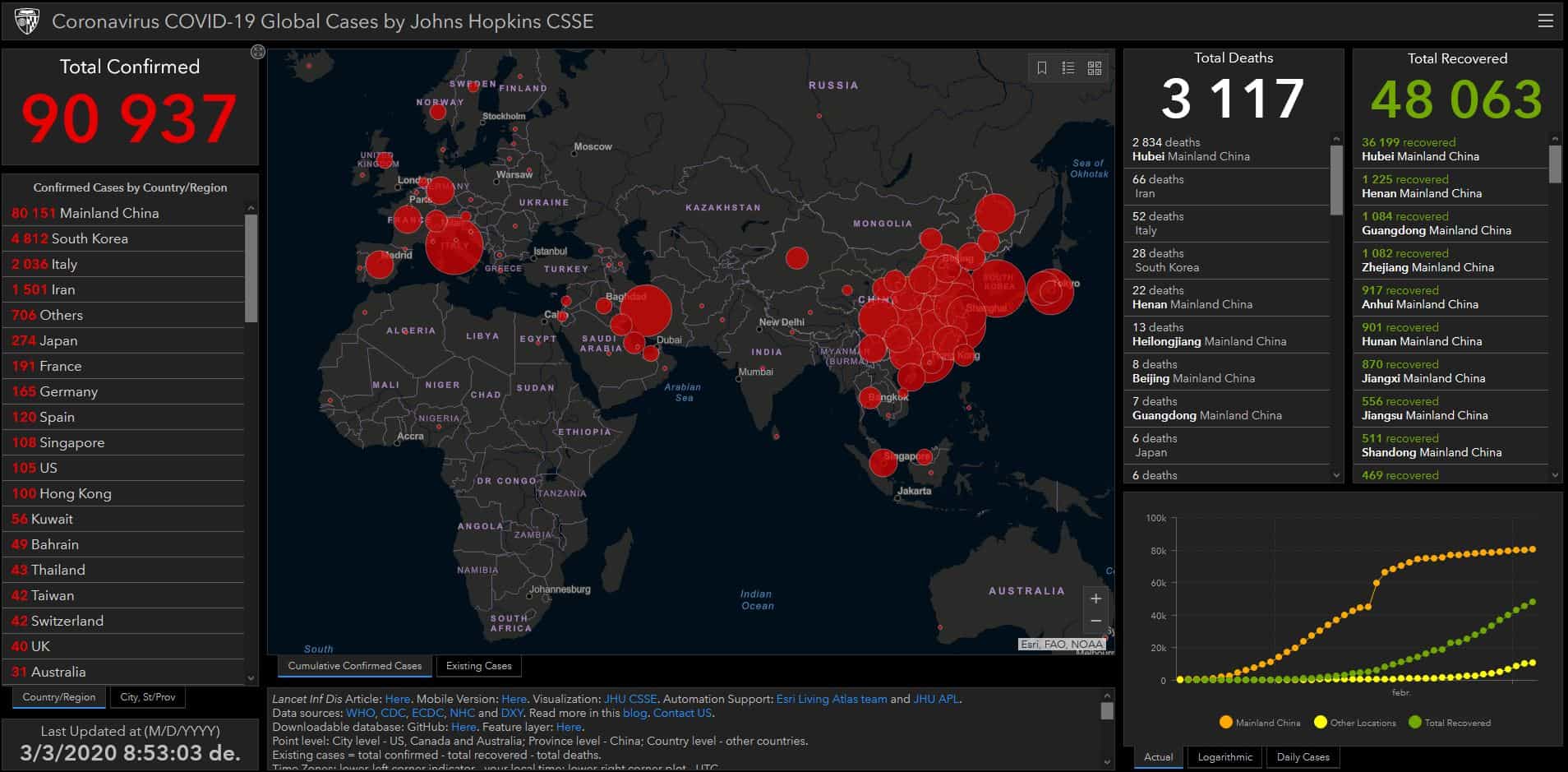Open ECDC data source link
Viewport: 1568px width, 772px height.
(x=427, y=713)
